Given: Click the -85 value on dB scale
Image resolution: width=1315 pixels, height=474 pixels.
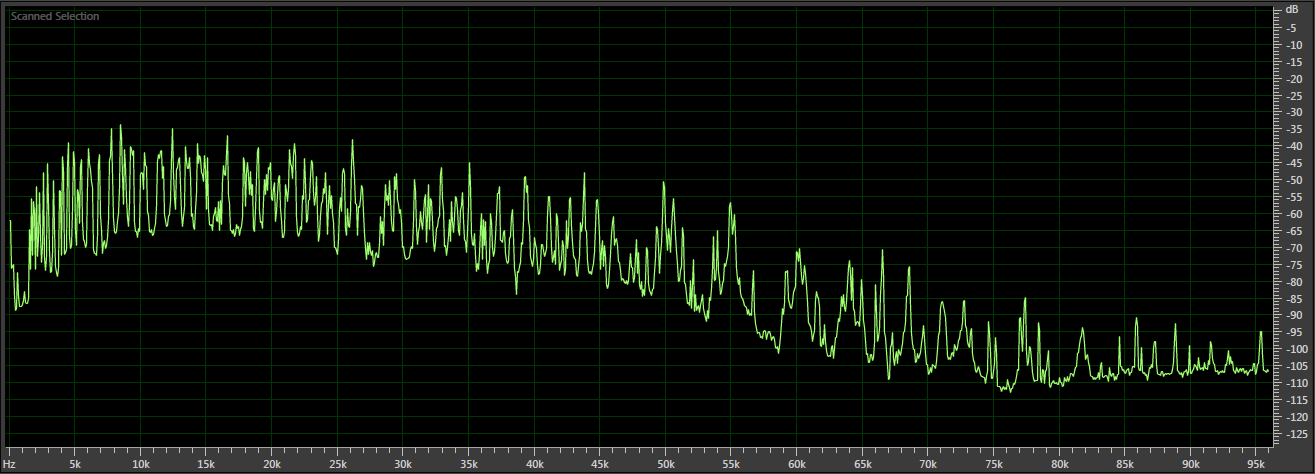Looking at the screenshot, I should (x=1293, y=298).
